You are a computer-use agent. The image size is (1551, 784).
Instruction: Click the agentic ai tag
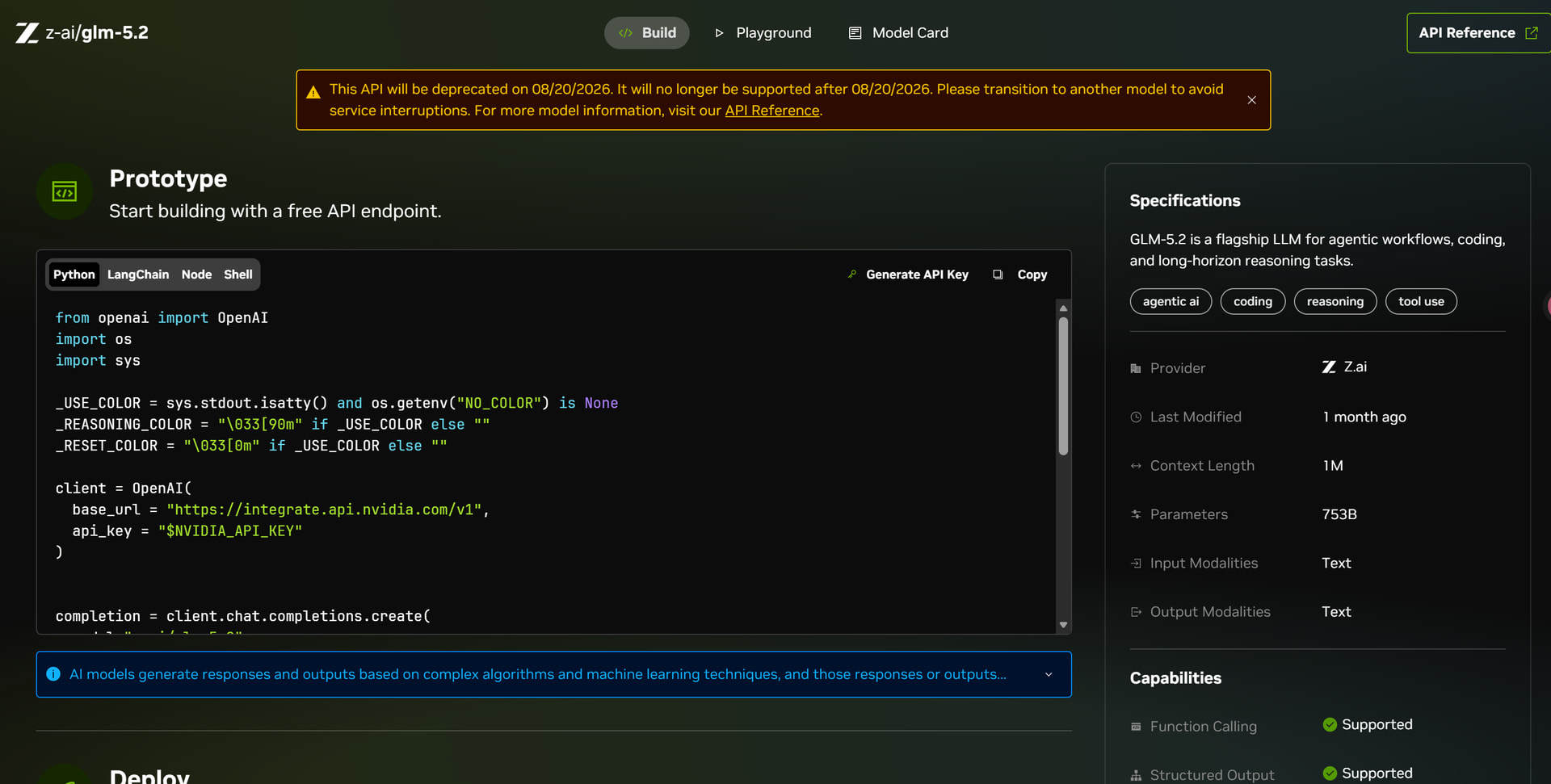1171,301
